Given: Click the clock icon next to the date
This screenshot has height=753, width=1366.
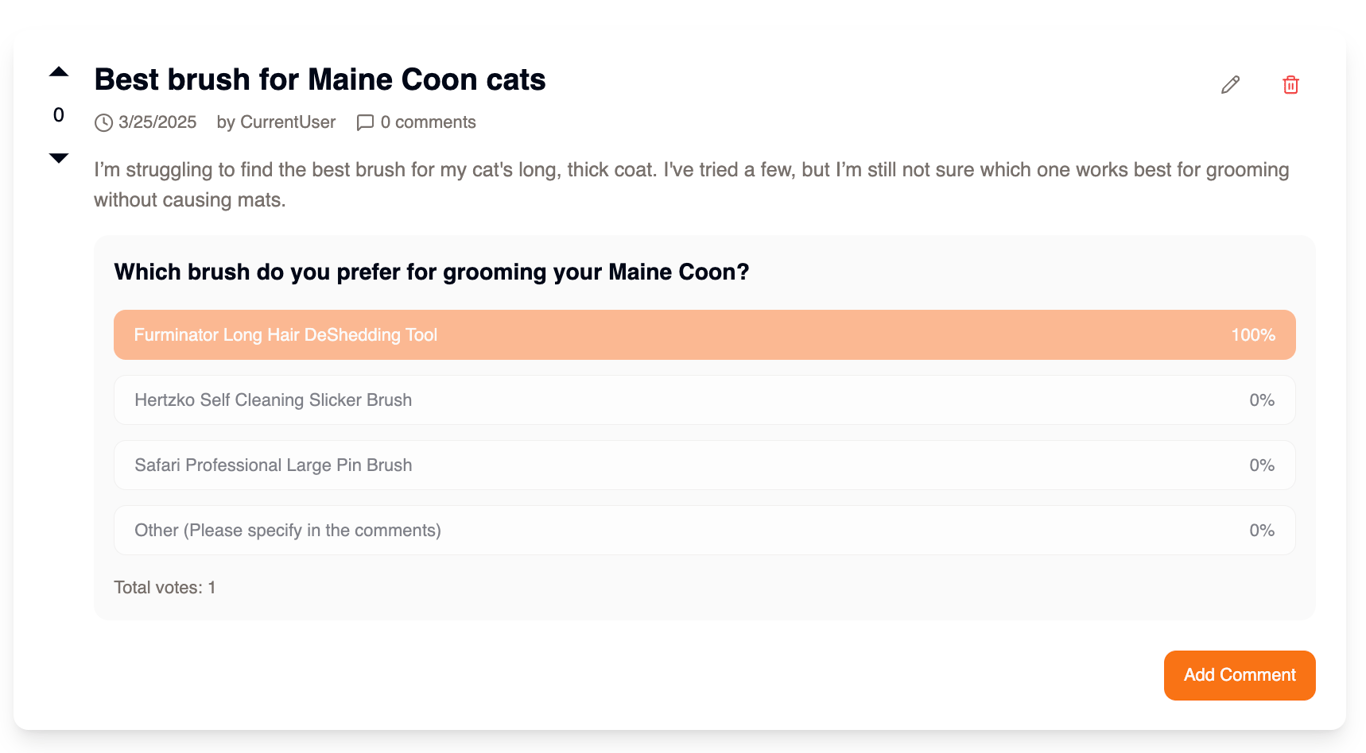Looking at the screenshot, I should click(104, 122).
